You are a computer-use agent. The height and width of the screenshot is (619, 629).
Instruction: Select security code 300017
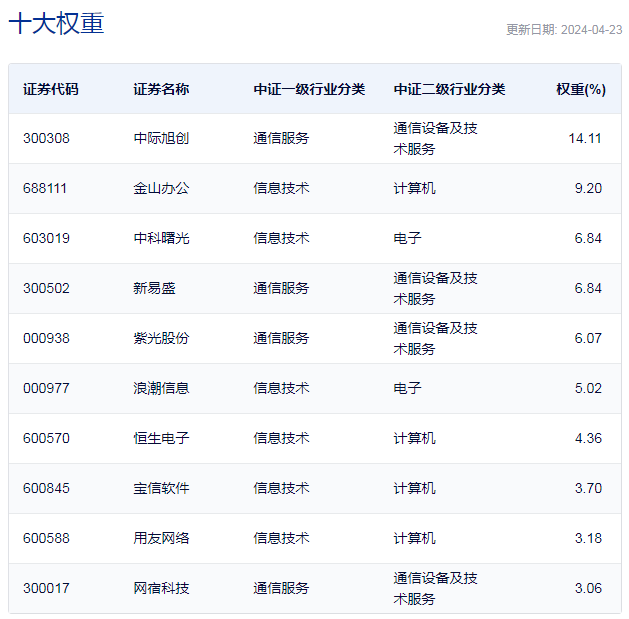(x=46, y=588)
